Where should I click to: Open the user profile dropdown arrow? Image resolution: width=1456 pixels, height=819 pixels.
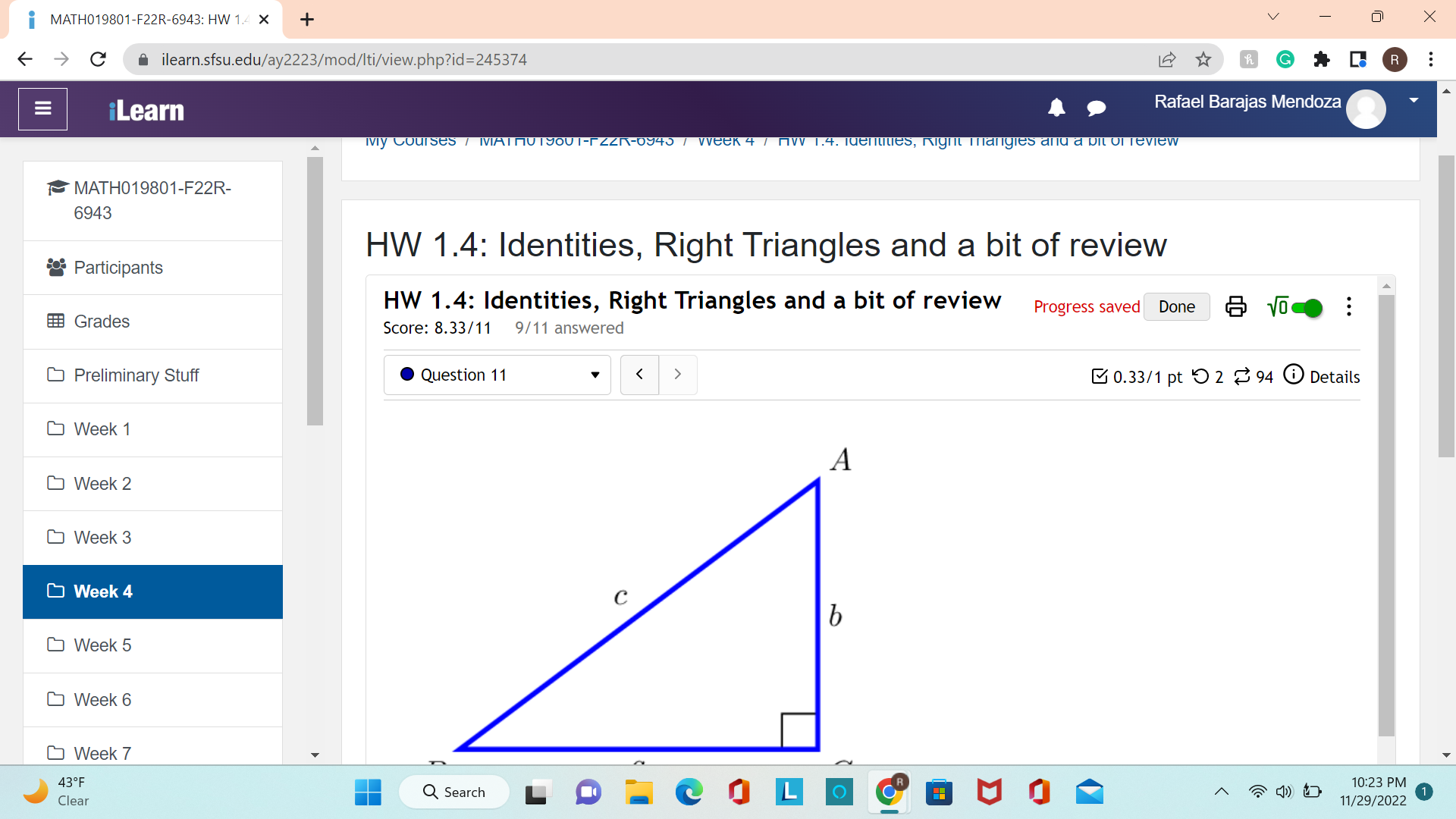tap(1414, 99)
